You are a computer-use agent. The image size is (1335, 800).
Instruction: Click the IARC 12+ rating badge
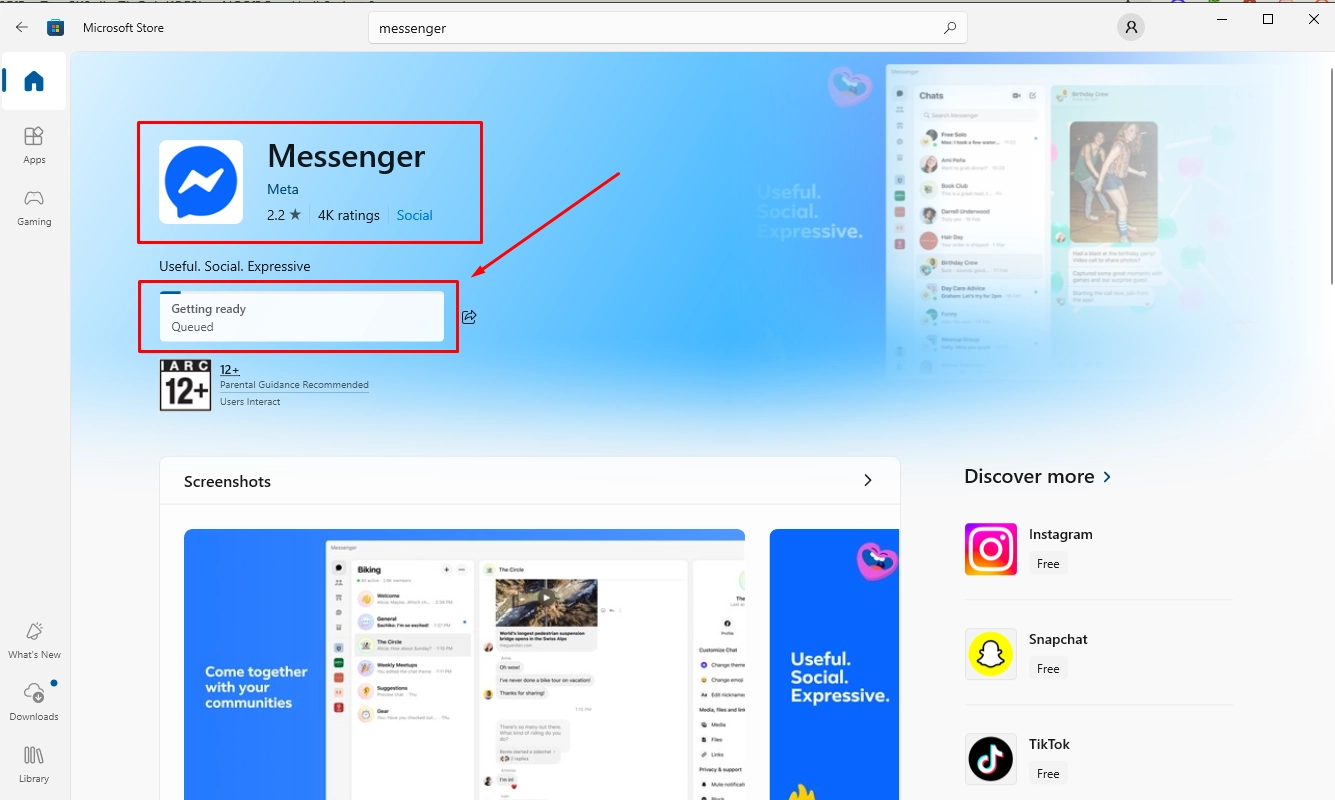[x=185, y=385]
